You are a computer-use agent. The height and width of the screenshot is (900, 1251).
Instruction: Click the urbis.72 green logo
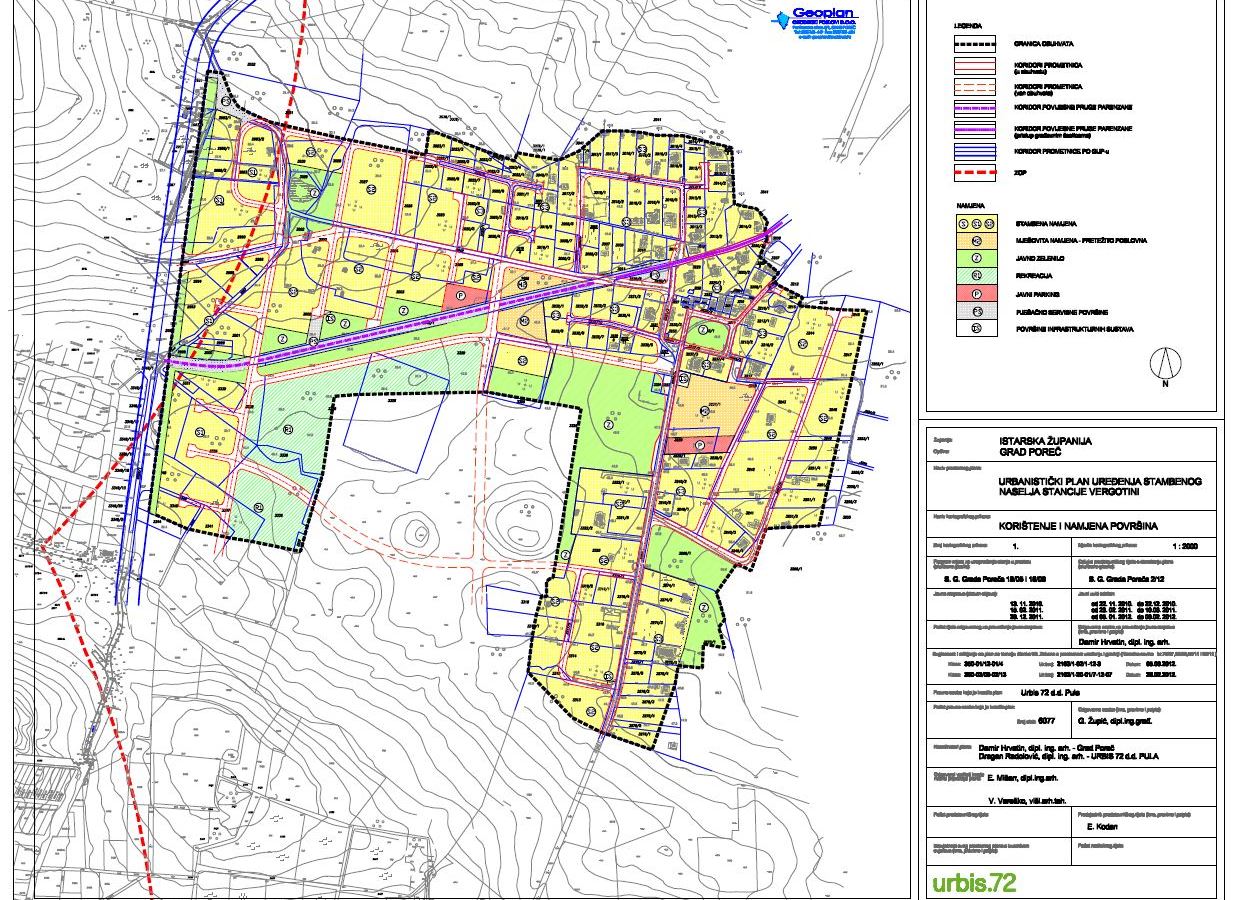click(973, 883)
